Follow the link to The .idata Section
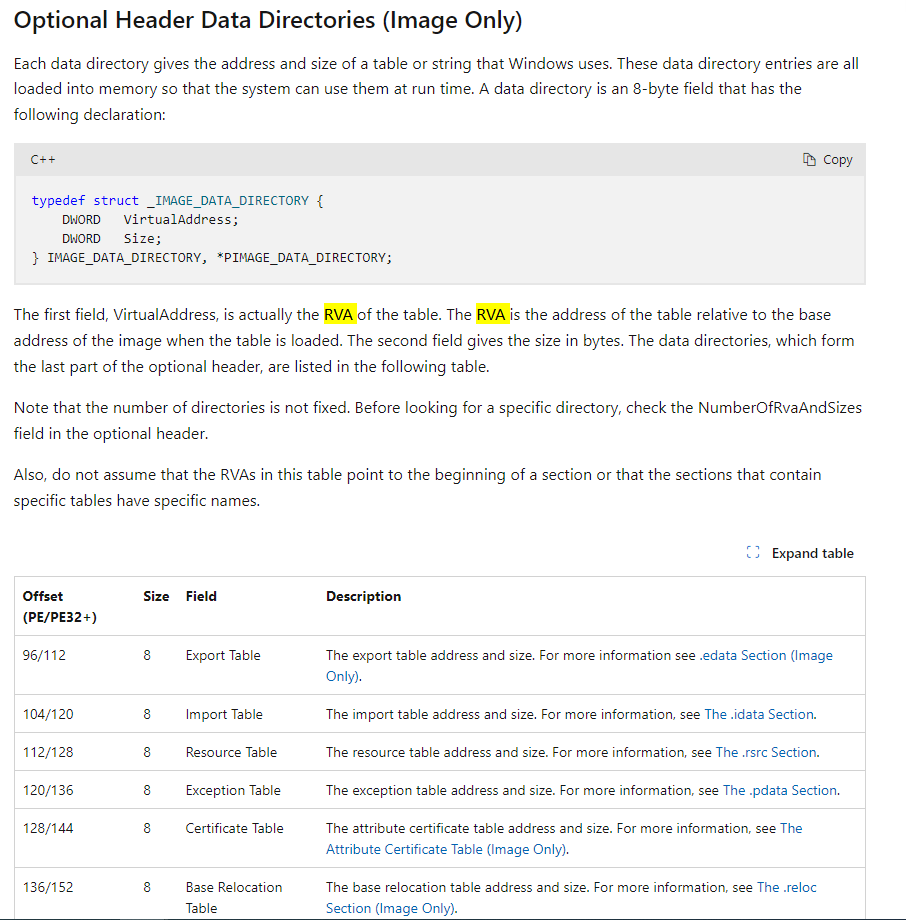The image size is (906, 920). point(759,714)
